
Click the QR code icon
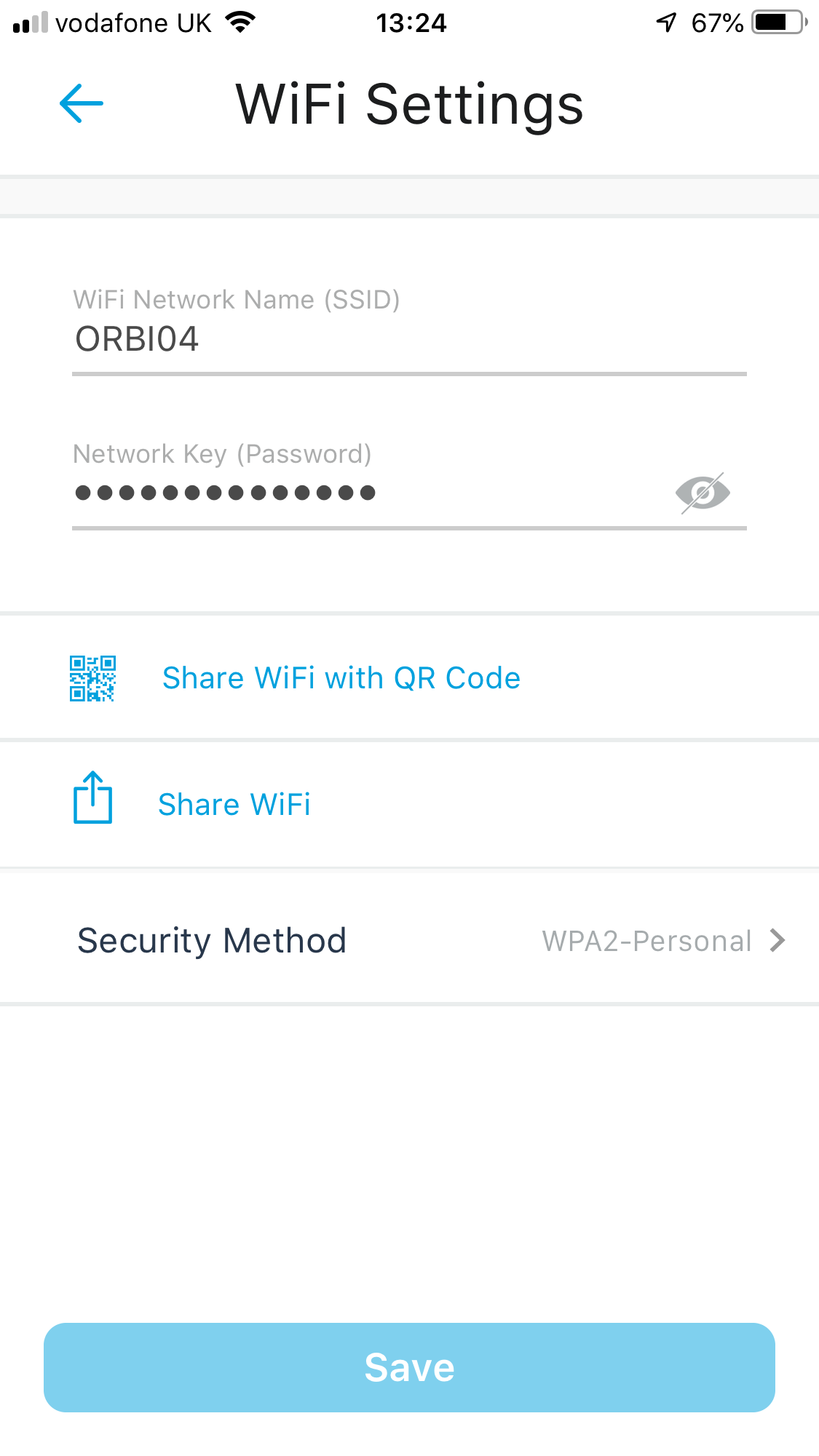[x=92, y=678]
